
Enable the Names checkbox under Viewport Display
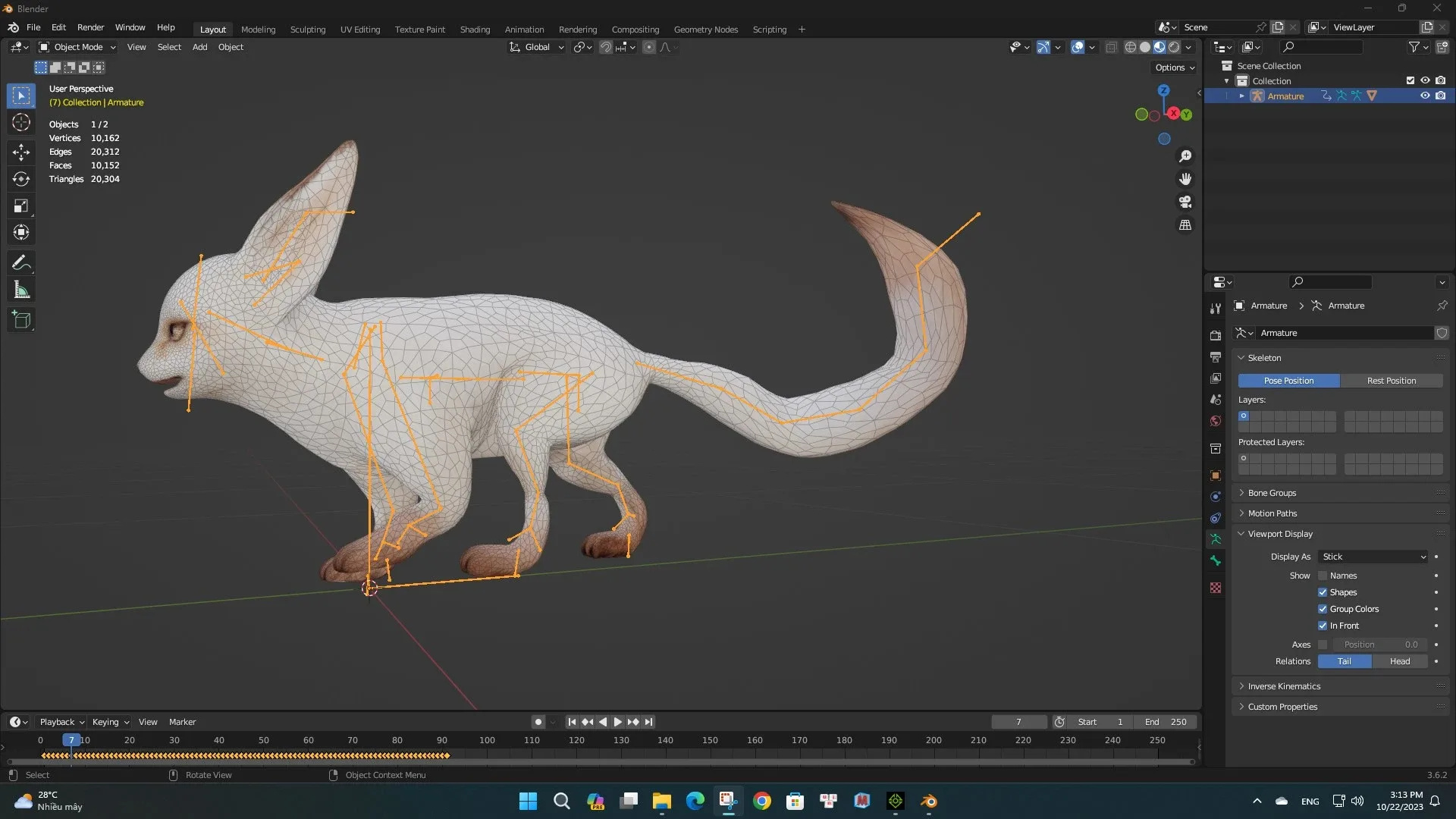1323,576
